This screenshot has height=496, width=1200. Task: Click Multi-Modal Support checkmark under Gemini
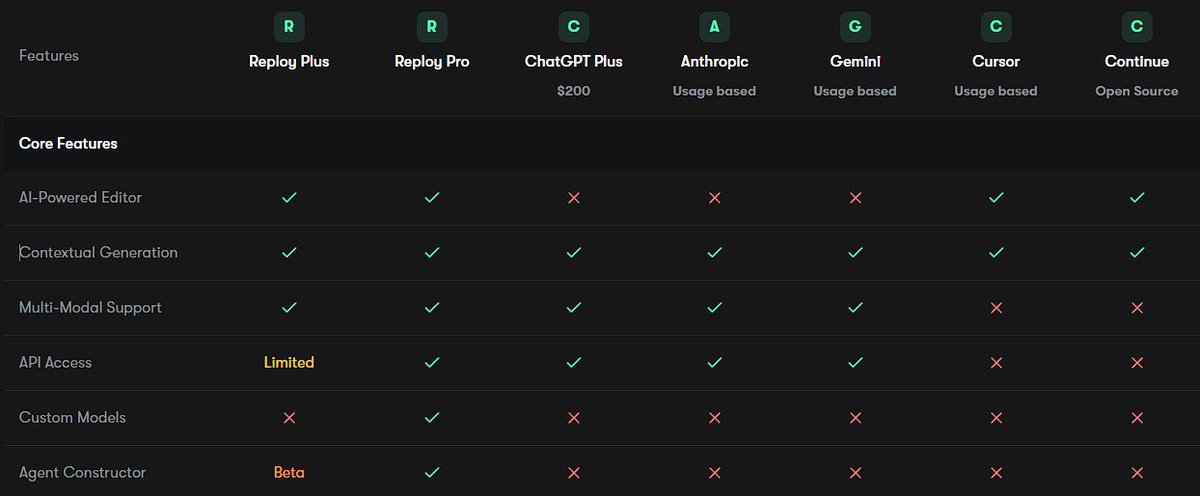(x=855, y=308)
